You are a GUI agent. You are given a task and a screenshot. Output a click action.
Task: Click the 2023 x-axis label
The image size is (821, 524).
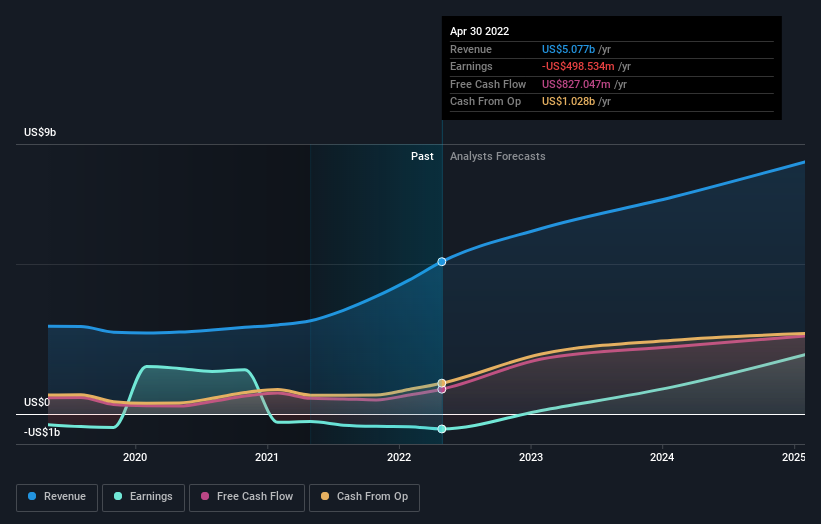(531, 458)
